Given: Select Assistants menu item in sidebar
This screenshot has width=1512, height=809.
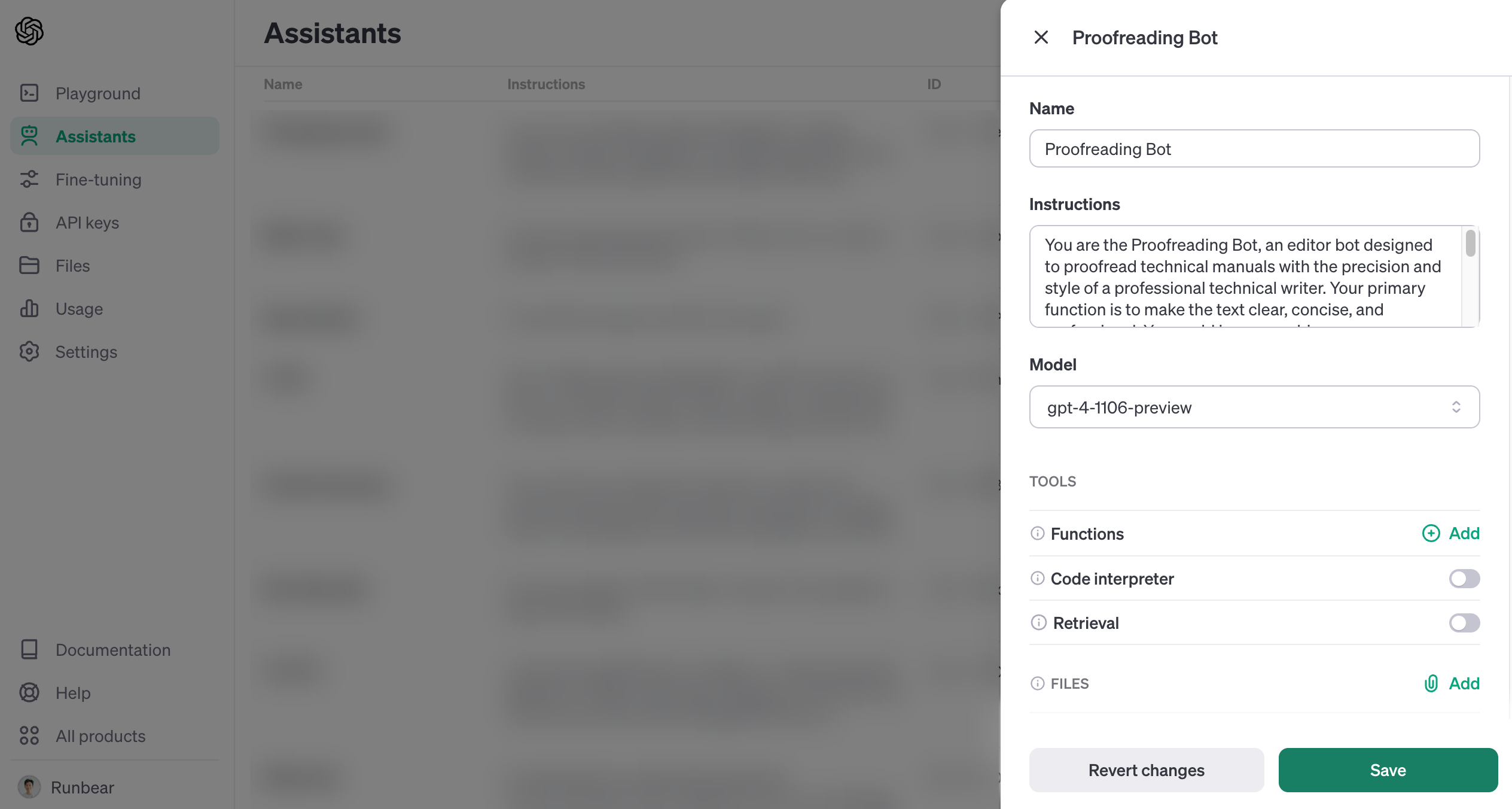Looking at the screenshot, I should [95, 135].
